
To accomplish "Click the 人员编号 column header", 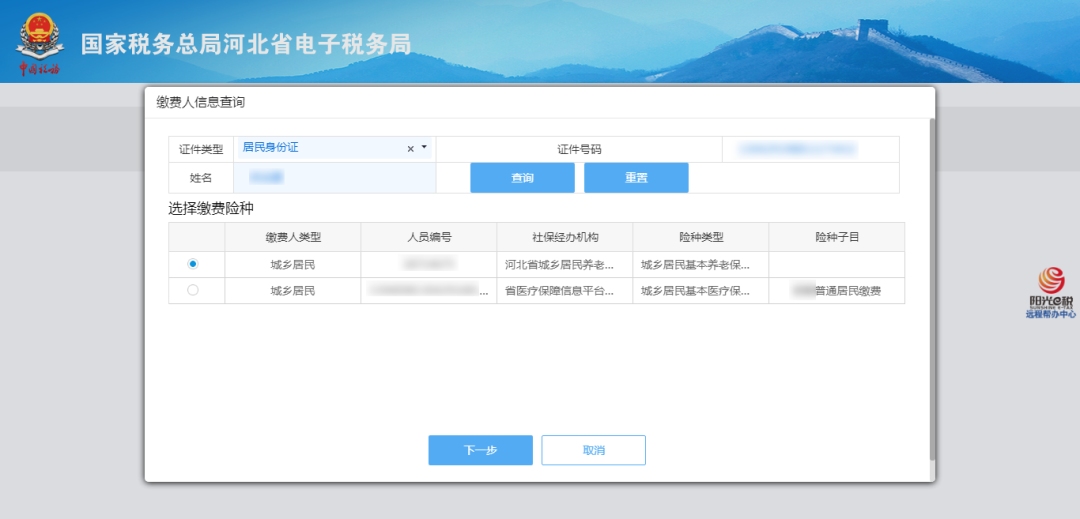I will pyautogui.click(x=428, y=237).
